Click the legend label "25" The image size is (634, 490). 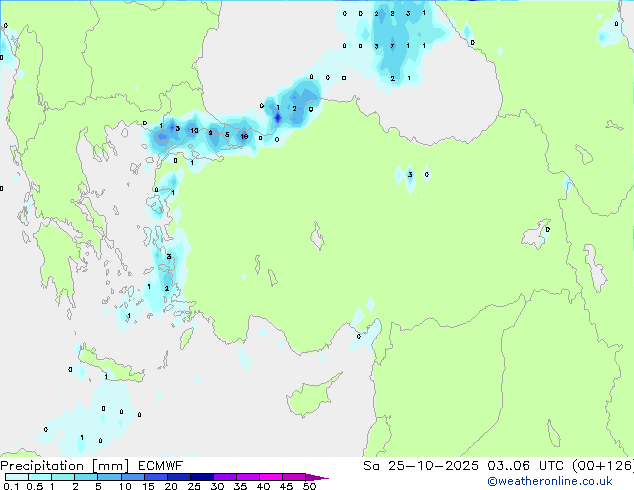(194, 486)
